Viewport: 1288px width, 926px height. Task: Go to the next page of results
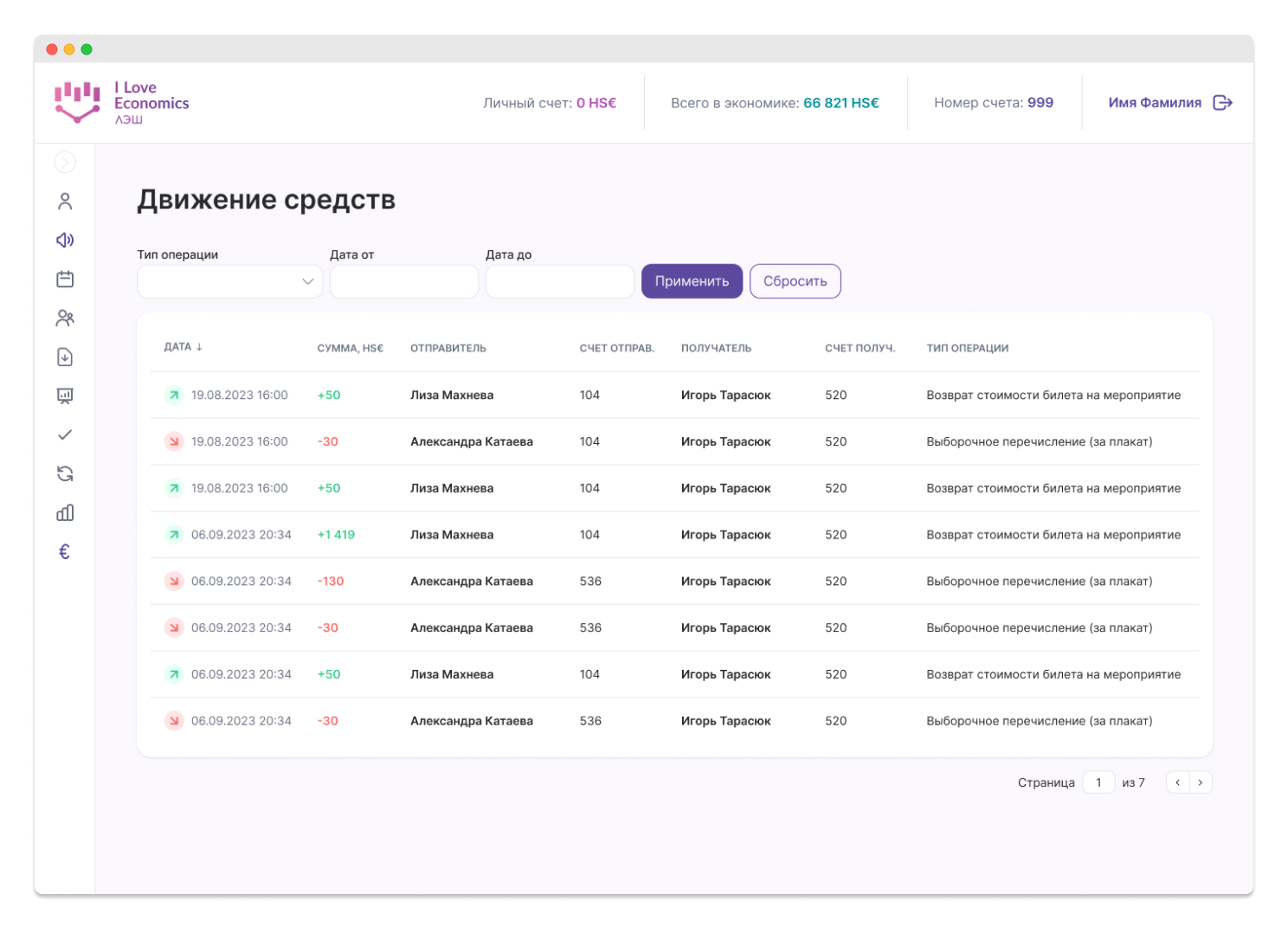coord(1201,782)
